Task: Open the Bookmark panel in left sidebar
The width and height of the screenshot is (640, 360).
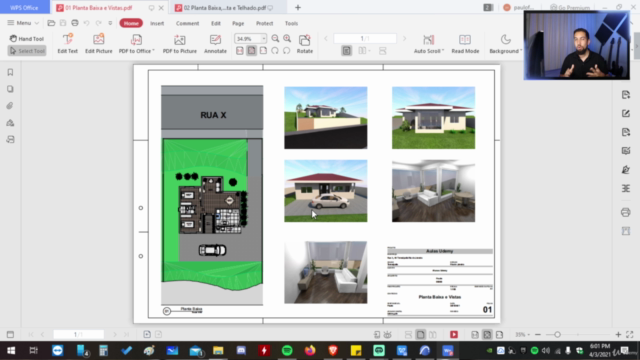Action: coord(10,72)
